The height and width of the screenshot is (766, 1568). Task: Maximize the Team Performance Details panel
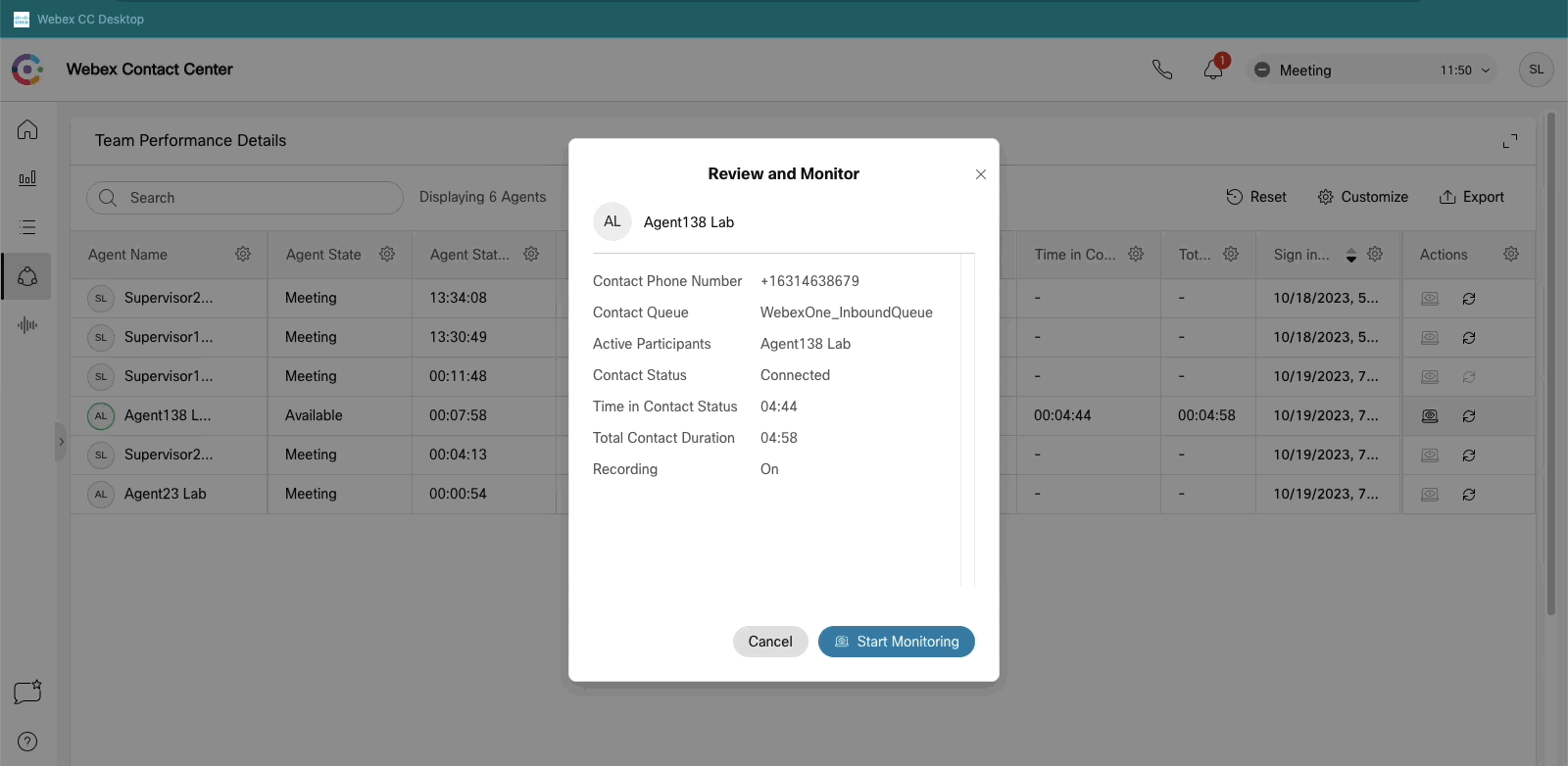click(1509, 141)
